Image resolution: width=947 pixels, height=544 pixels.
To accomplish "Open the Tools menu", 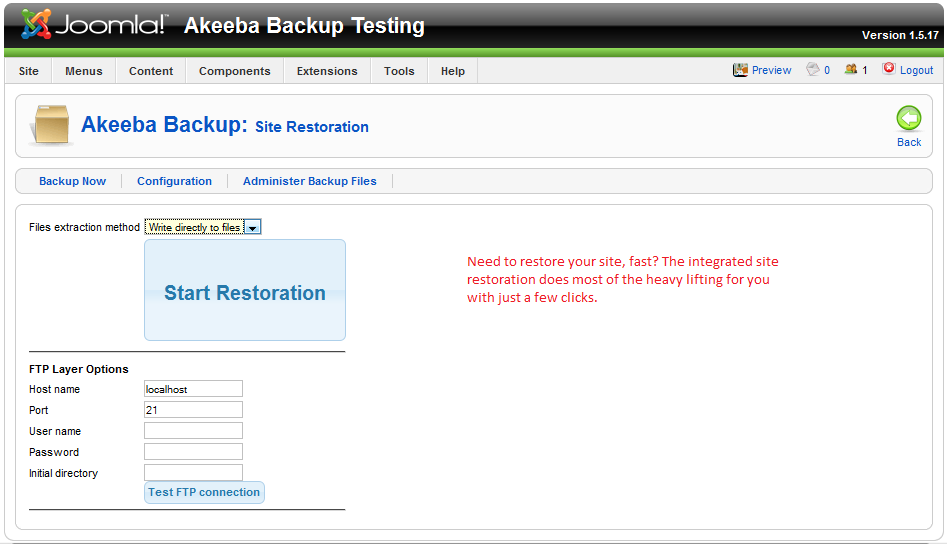I will [399, 71].
